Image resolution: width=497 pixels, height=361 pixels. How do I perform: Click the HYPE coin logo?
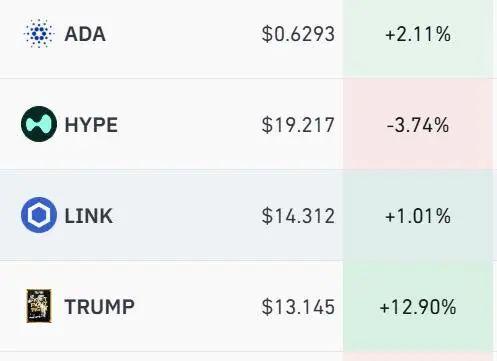click(x=39, y=124)
